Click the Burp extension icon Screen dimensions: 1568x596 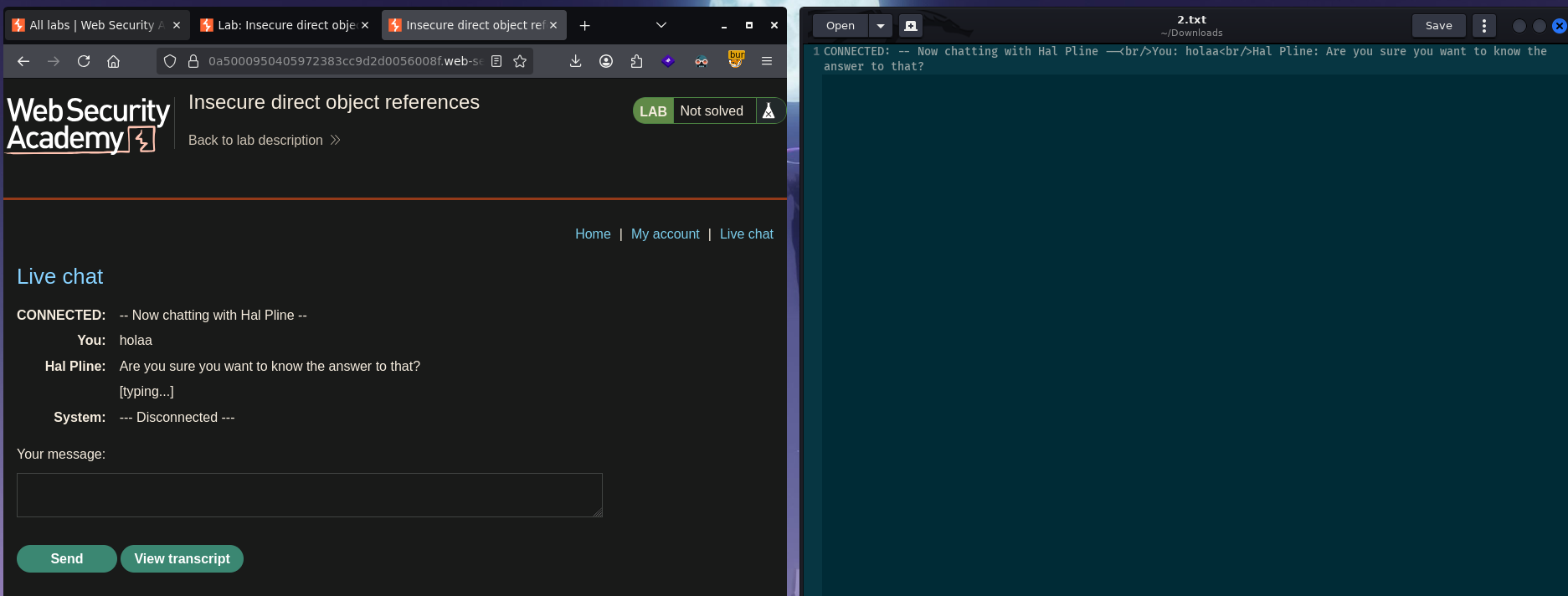(x=736, y=59)
